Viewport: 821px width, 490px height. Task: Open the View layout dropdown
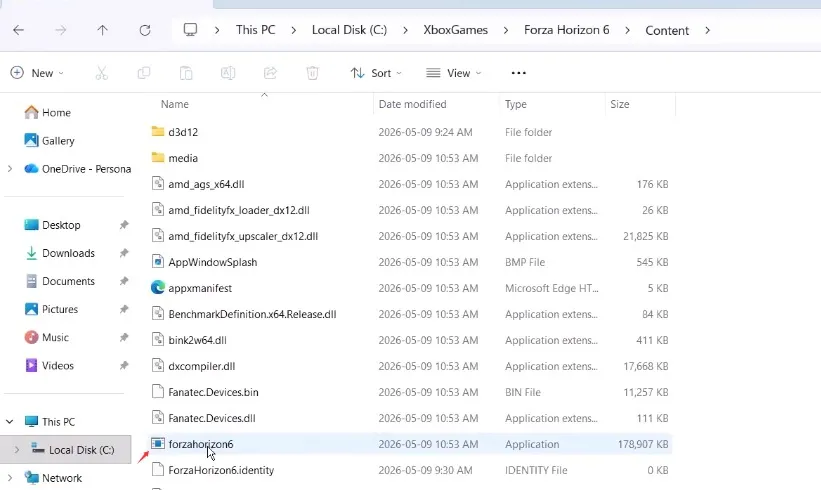pos(453,73)
